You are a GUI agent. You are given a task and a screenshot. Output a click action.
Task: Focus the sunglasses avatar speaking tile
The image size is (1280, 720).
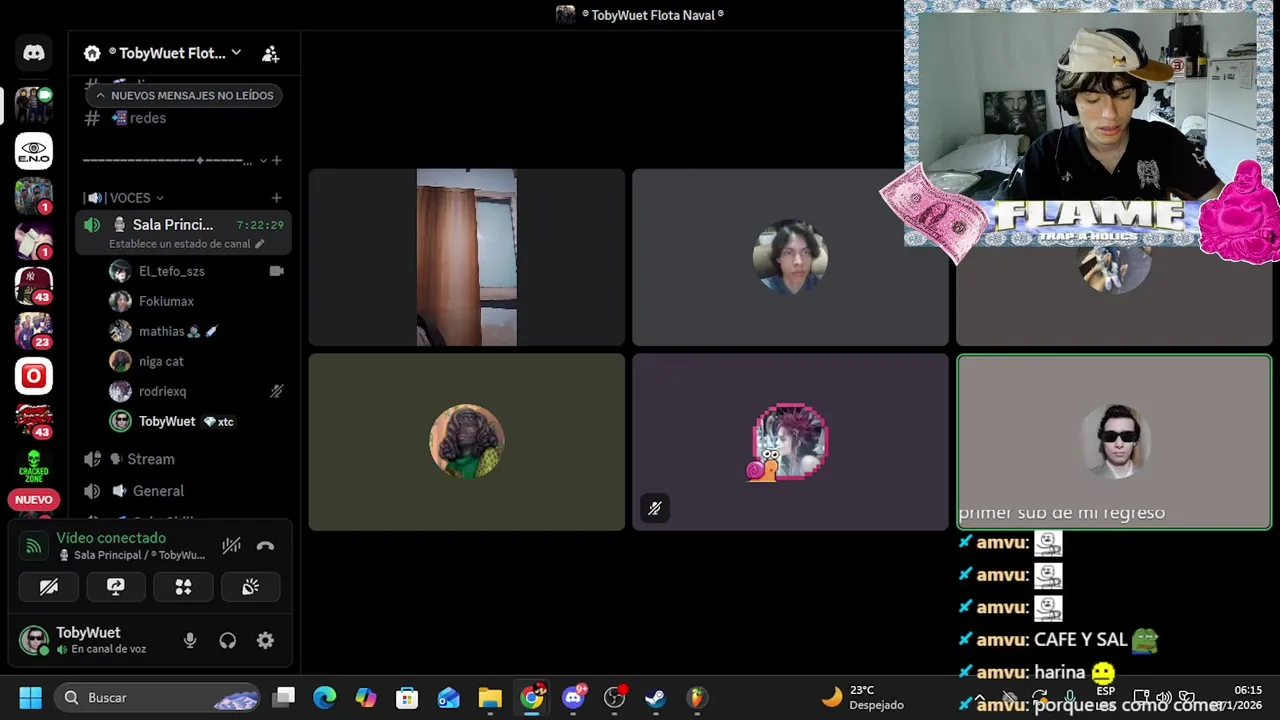[1114, 442]
